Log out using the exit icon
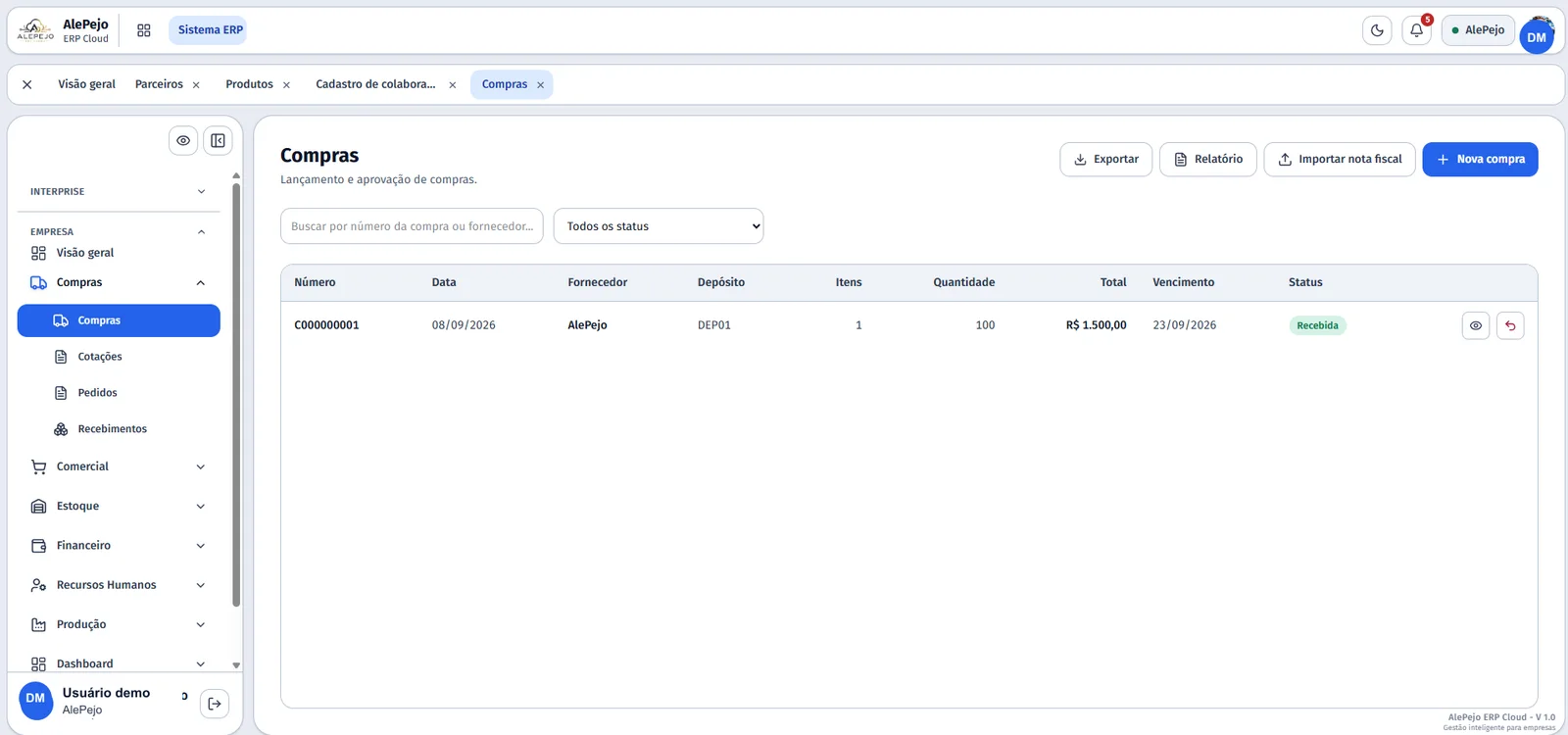The height and width of the screenshot is (735, 1568). click(215, 704)
